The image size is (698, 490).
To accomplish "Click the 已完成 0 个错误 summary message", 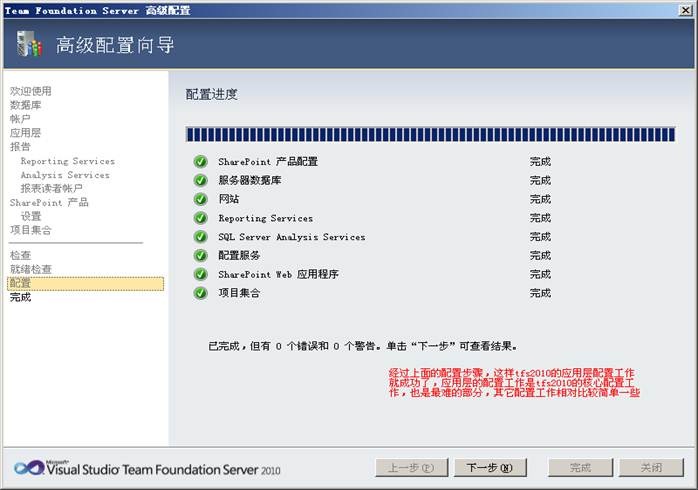I will pos(363,346).
